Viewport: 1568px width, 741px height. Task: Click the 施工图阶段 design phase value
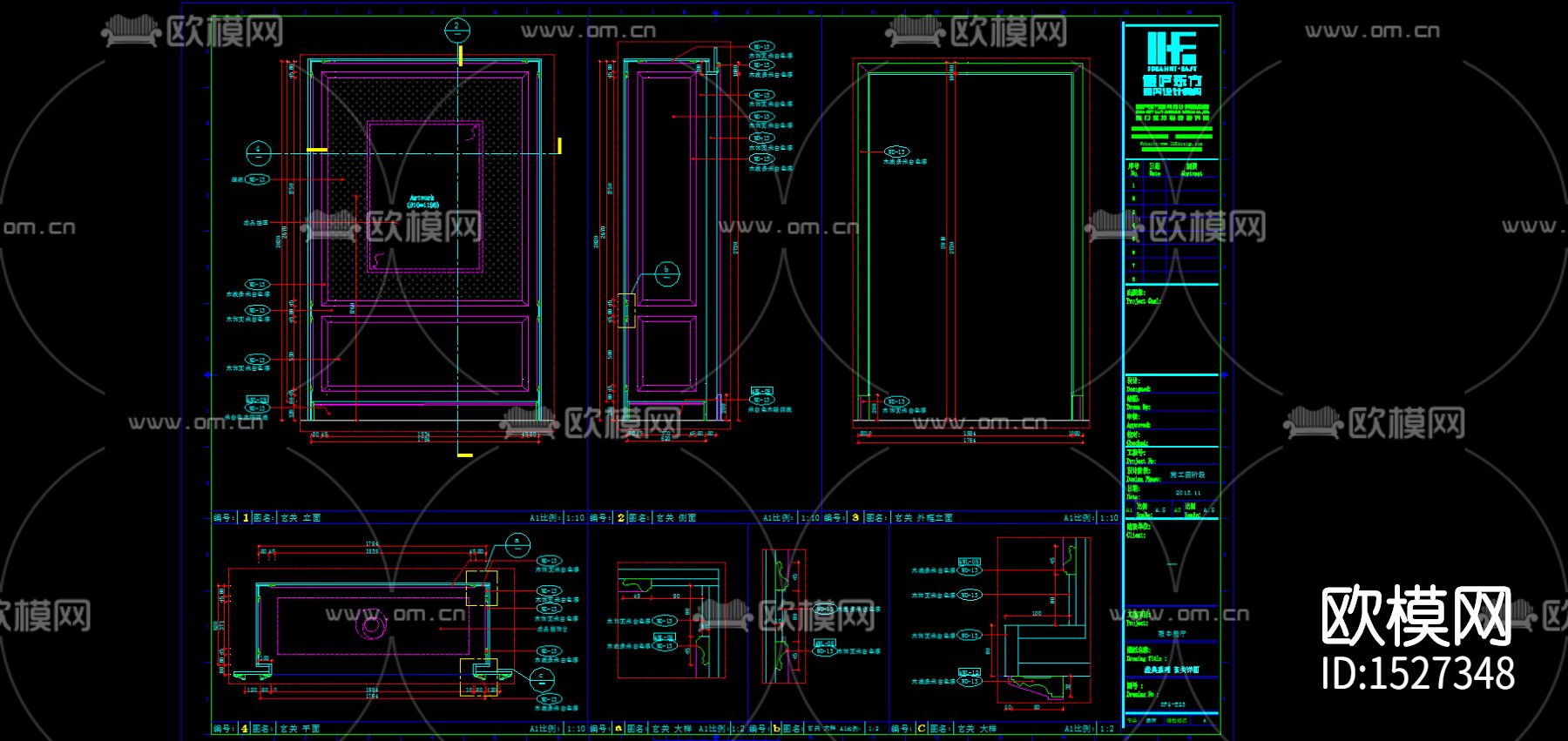point(1187,475)
